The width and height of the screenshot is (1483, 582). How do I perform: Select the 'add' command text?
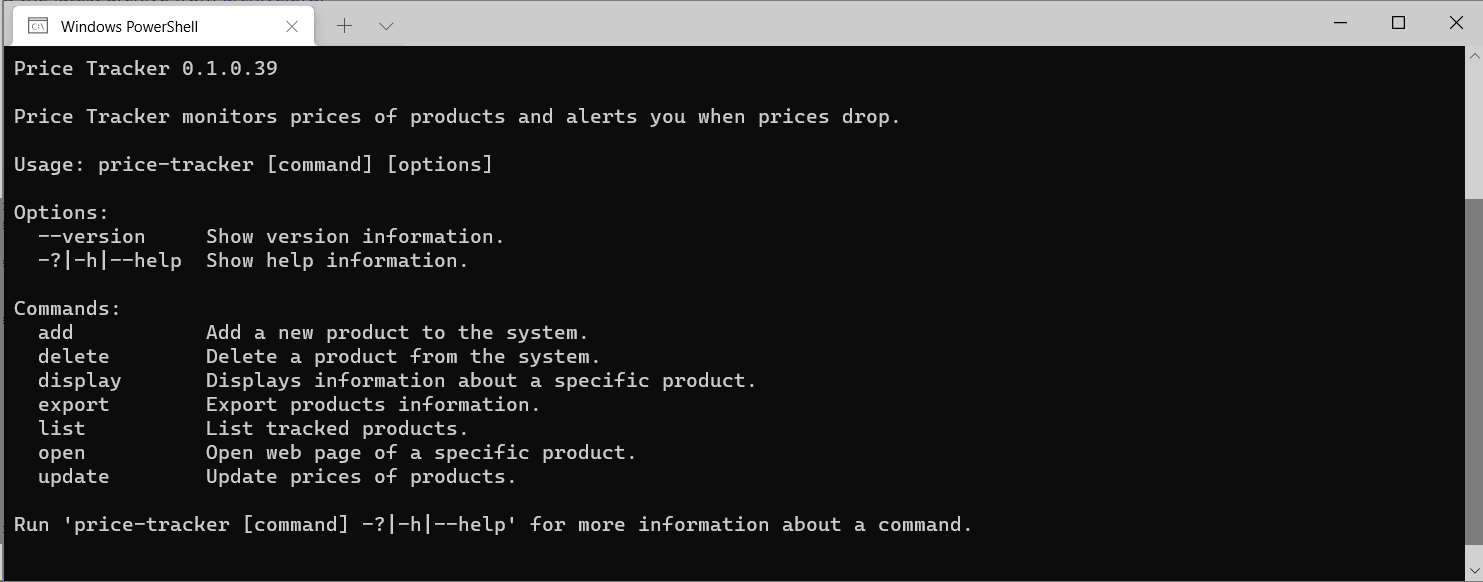[56, 332]
